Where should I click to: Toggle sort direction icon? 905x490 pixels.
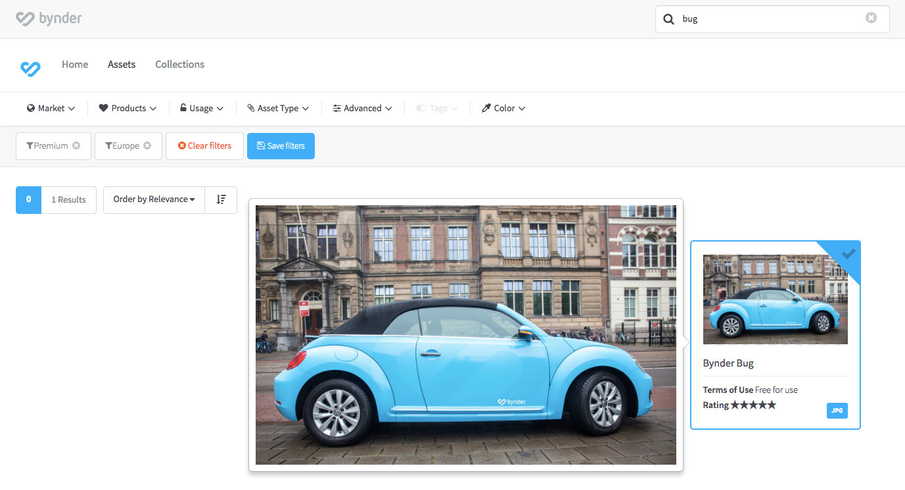[221, 200]
